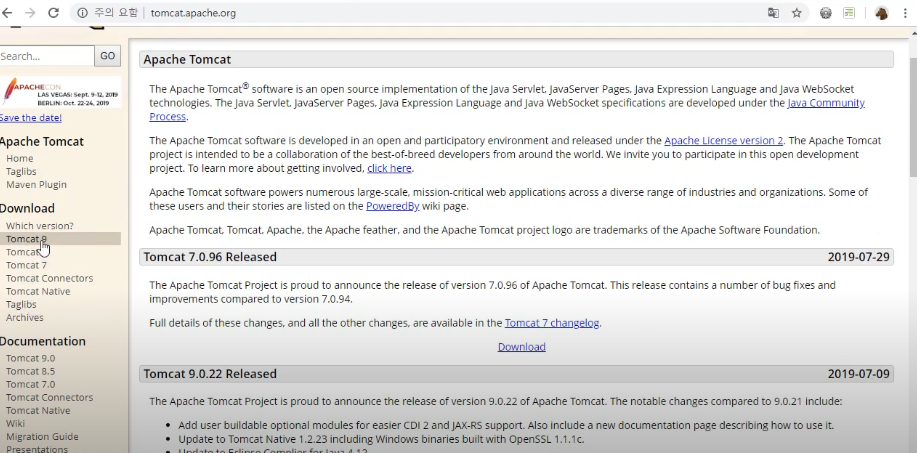The image size is (917, 453).
Task: Reload the Tomcat page
Action: point(53,13)
